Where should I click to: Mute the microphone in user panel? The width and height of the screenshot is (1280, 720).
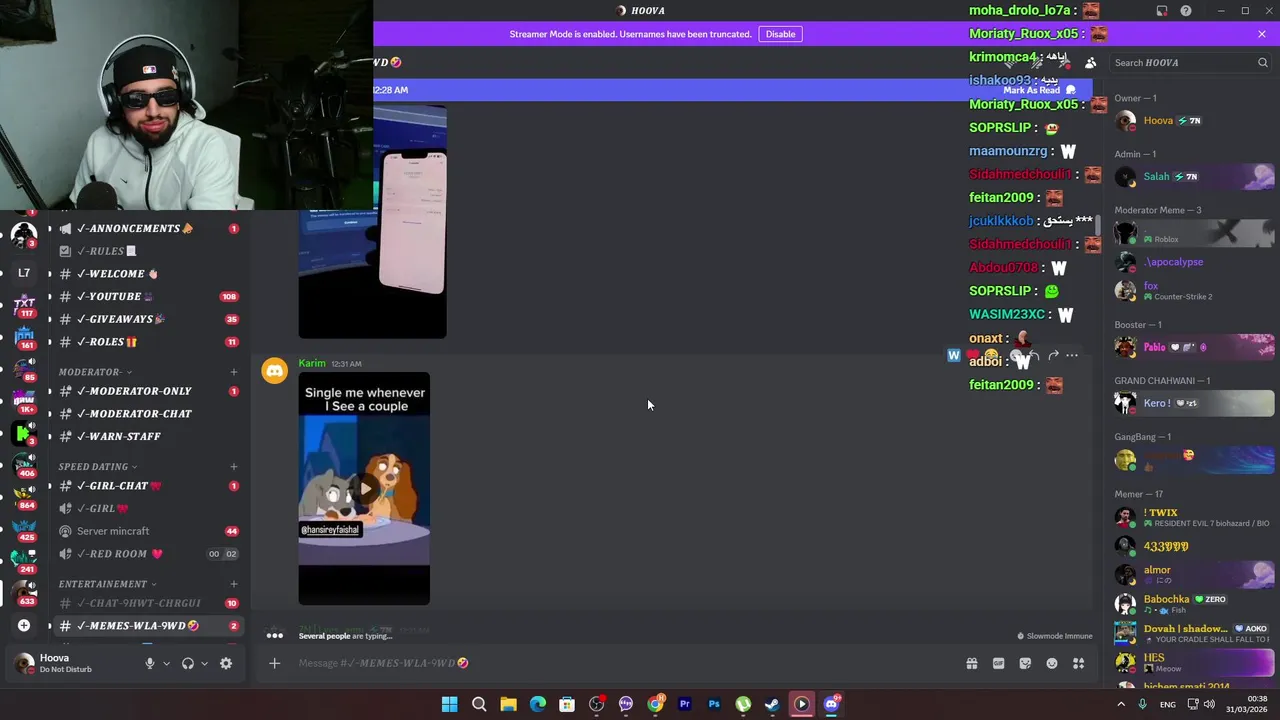coord(150,663)
